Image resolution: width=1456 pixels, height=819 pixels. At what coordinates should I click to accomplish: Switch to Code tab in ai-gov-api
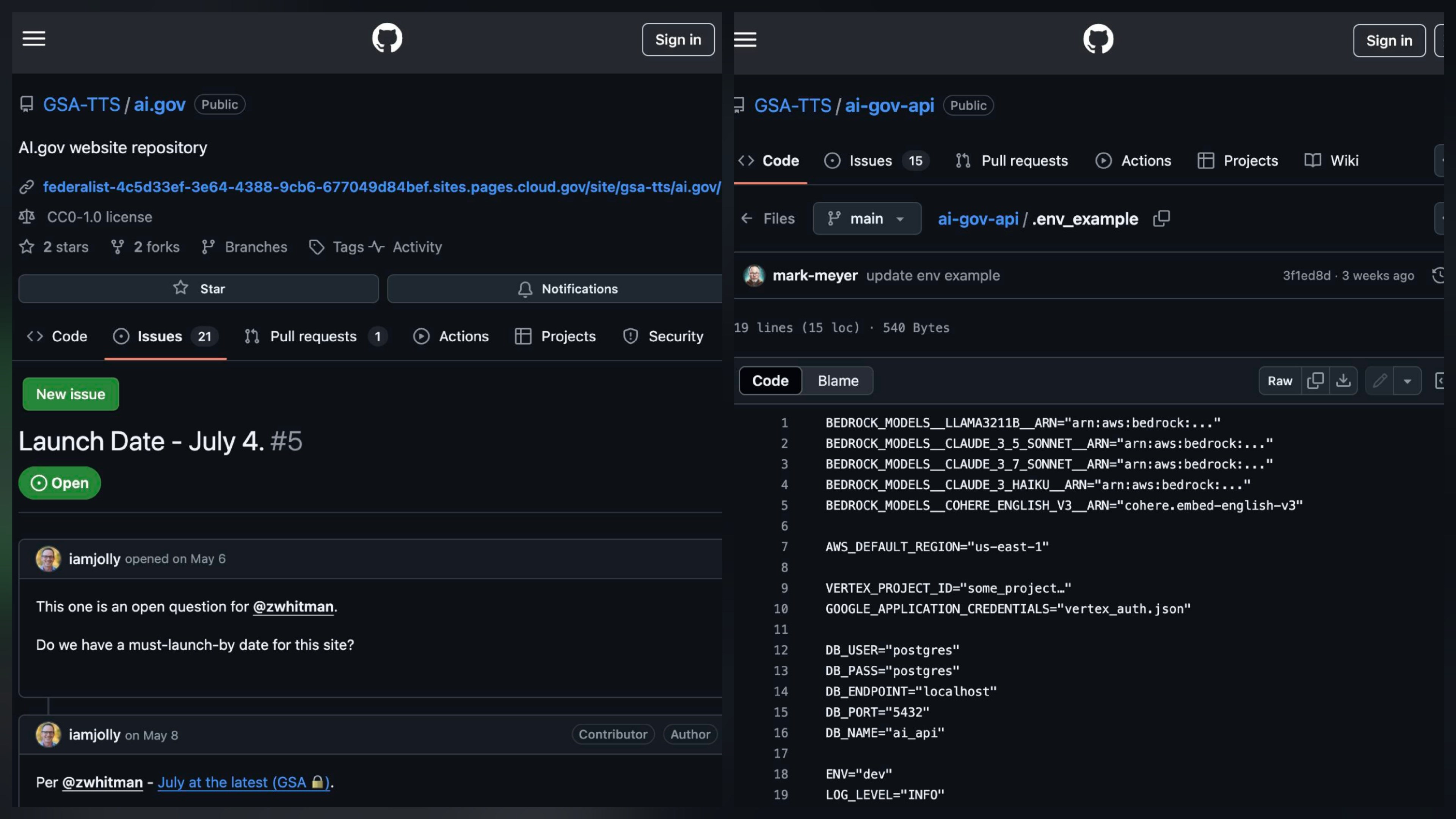click(x=769, y=160)
